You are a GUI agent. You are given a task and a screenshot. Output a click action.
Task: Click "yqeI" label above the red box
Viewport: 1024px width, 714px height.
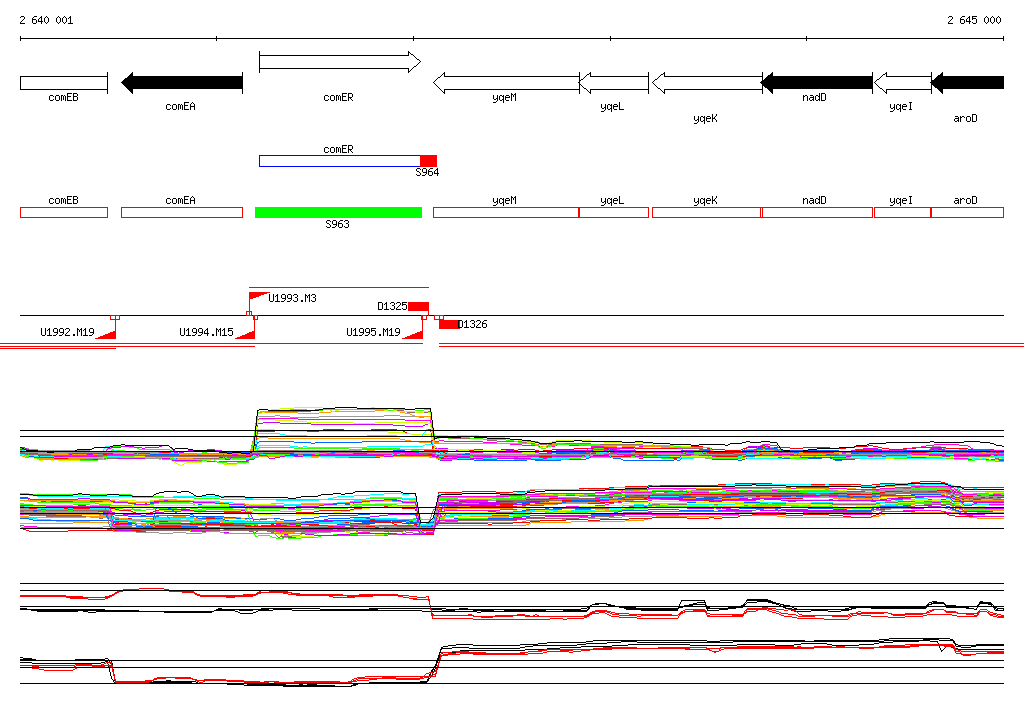tap(901, 201)
